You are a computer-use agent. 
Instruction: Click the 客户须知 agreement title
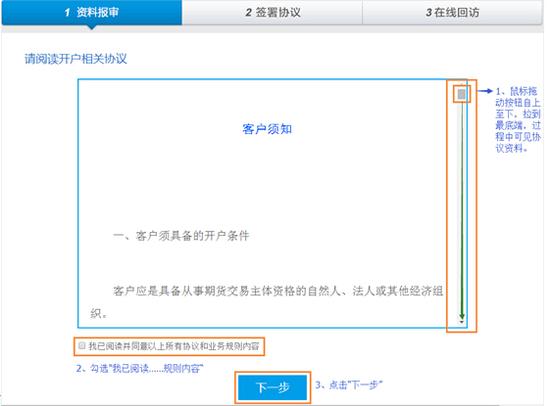[x=267, y=129]
